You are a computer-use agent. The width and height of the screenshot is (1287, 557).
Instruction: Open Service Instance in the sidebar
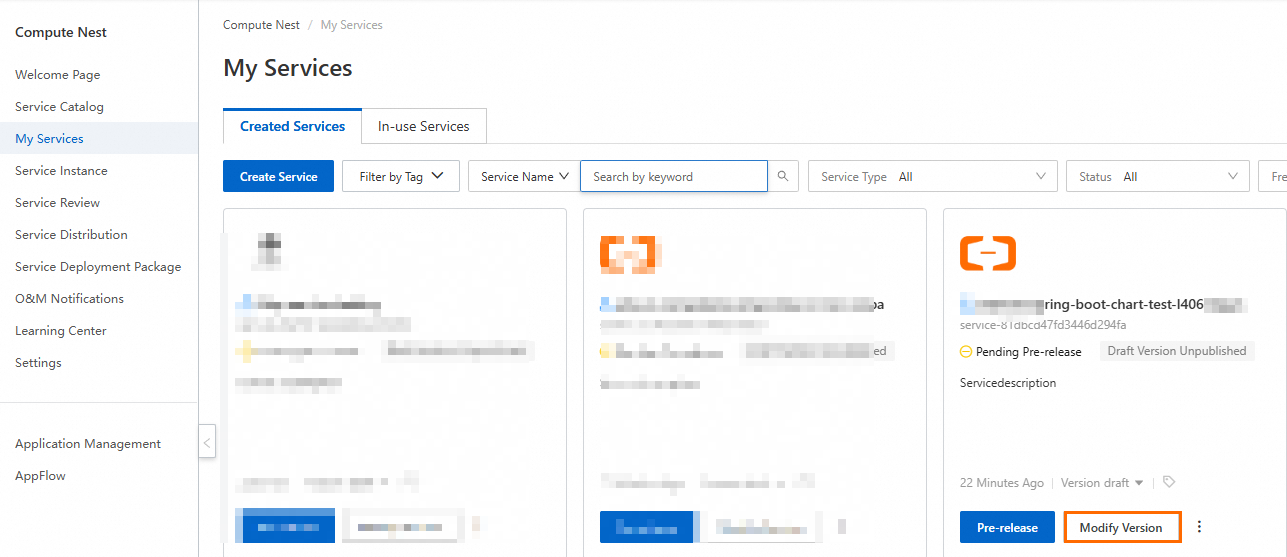click(61, 170)
